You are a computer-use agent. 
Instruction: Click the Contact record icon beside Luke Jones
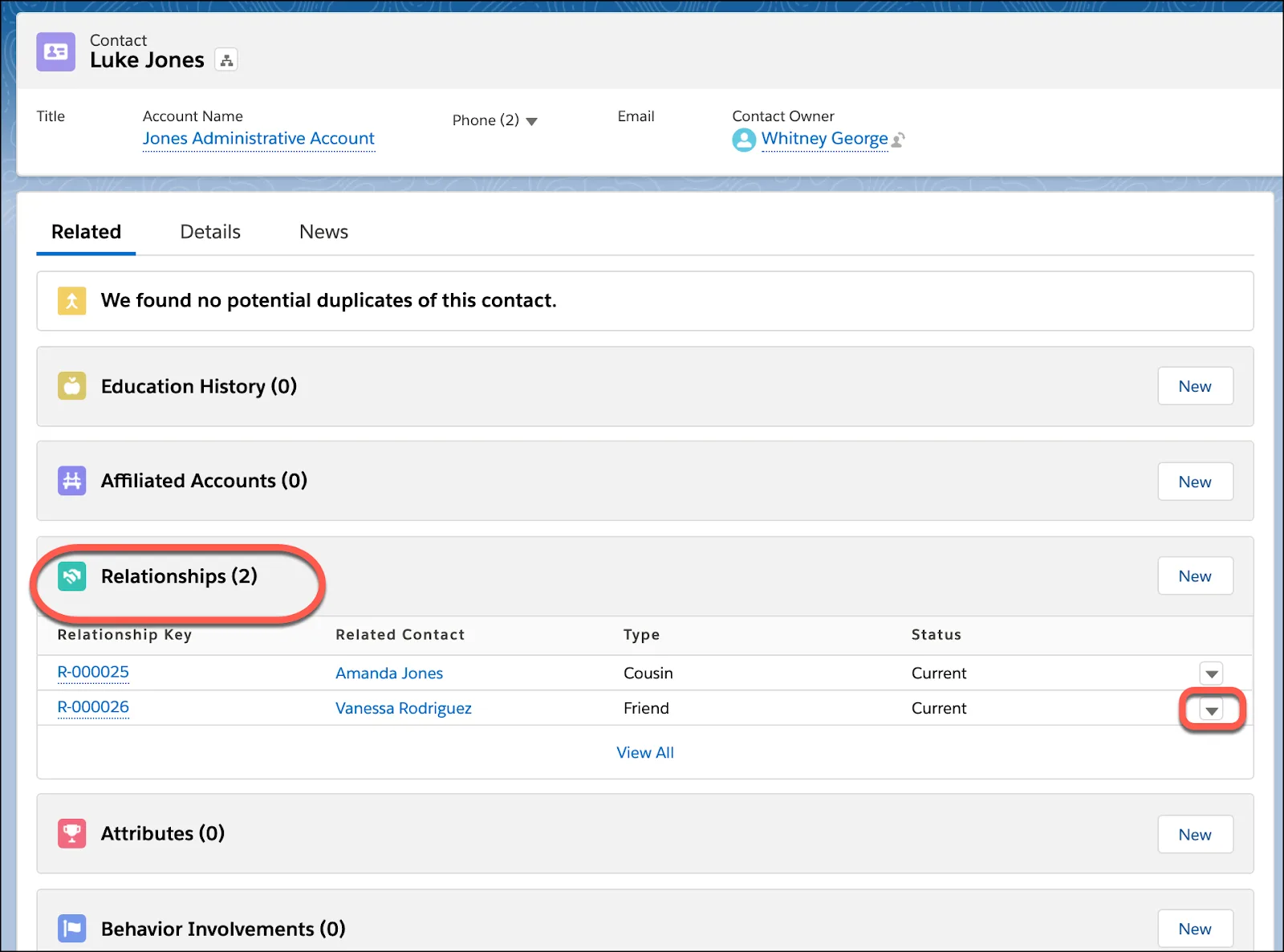[56, 52]
